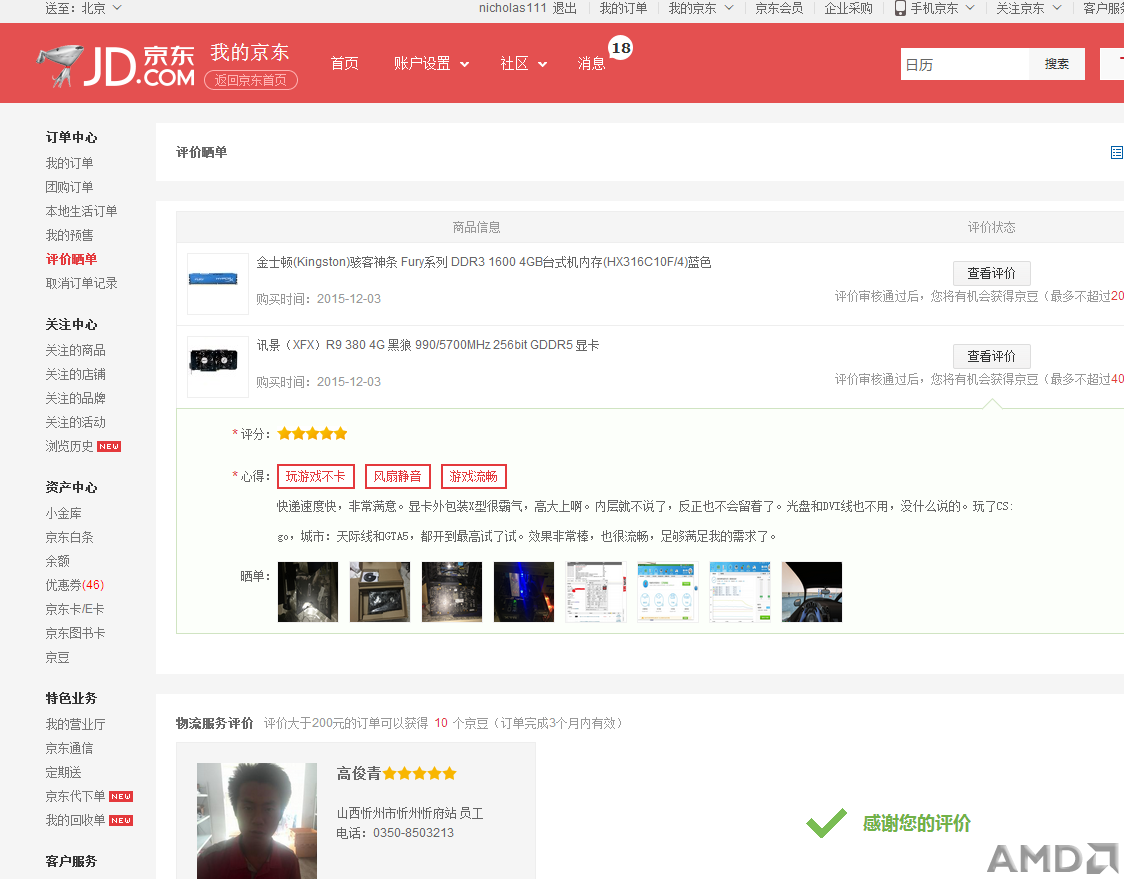1124x879 pixels.
Task: Click the list view icon beside 评价晒单 header
Action: [1116, 152]
